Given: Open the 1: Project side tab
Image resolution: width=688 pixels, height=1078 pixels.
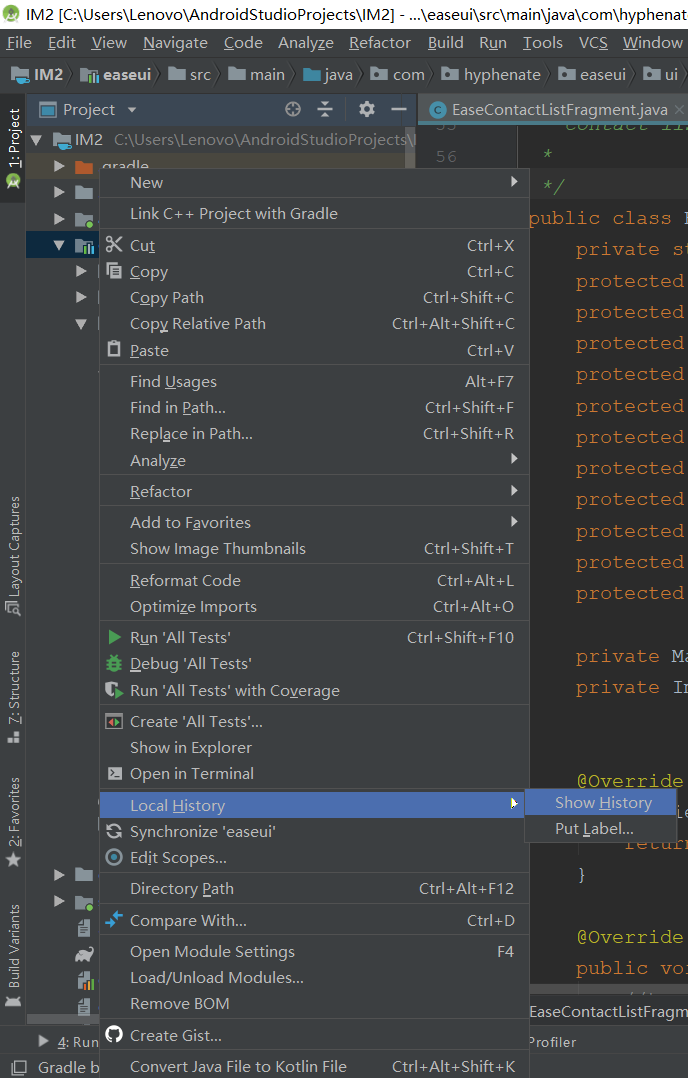Looking at the screenshot, I should tap(13, 148).
